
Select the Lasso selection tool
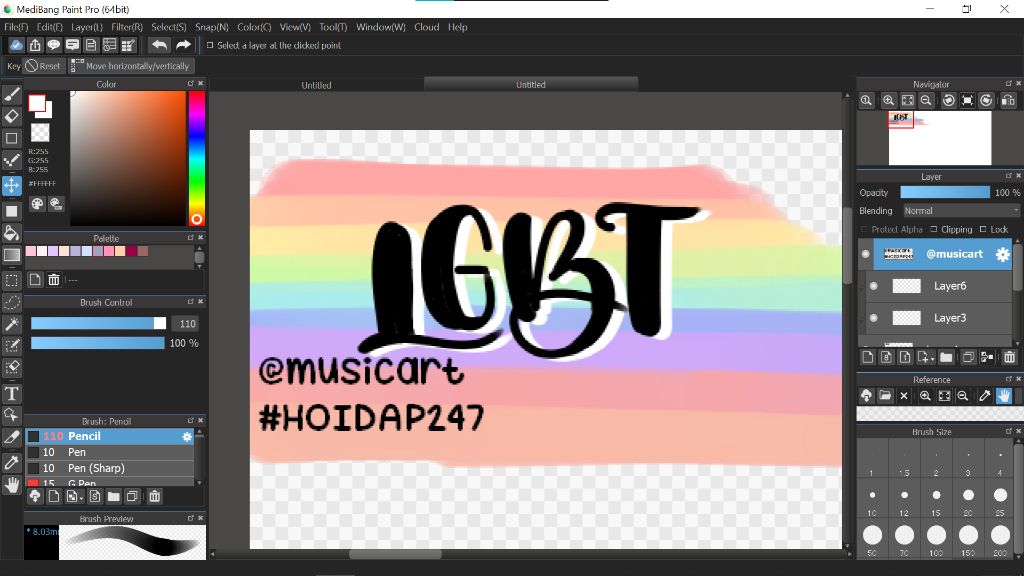pos(12,302)
